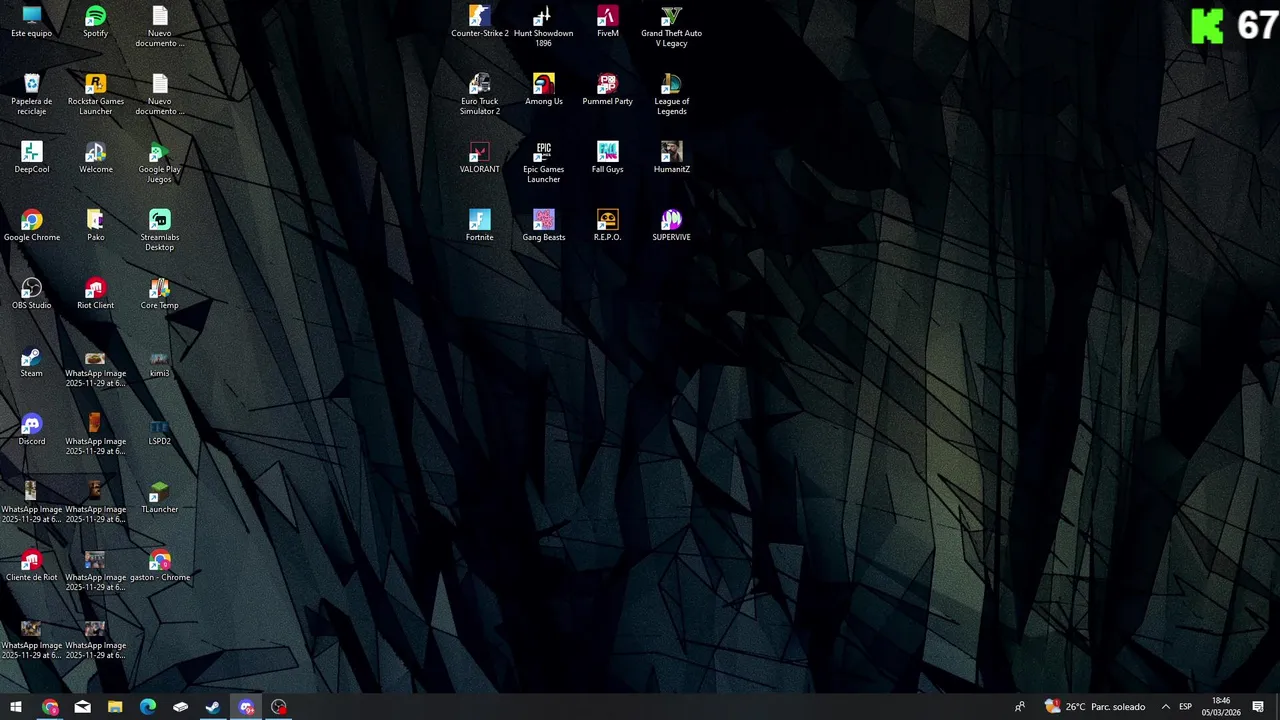The height and width of the screenshot is (720, 1280).
Task: Open Streamlabs Desktop shortcut
Action: 160,231
